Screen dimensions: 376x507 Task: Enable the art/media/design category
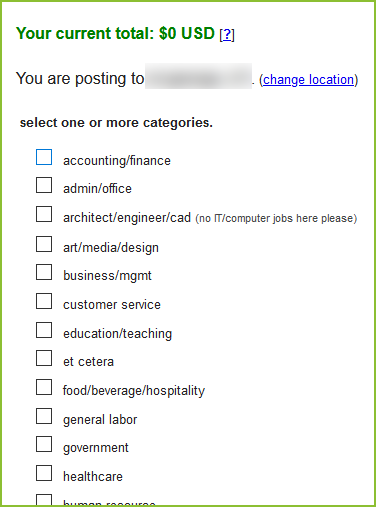pyautogui.click(x=44, y=244)
